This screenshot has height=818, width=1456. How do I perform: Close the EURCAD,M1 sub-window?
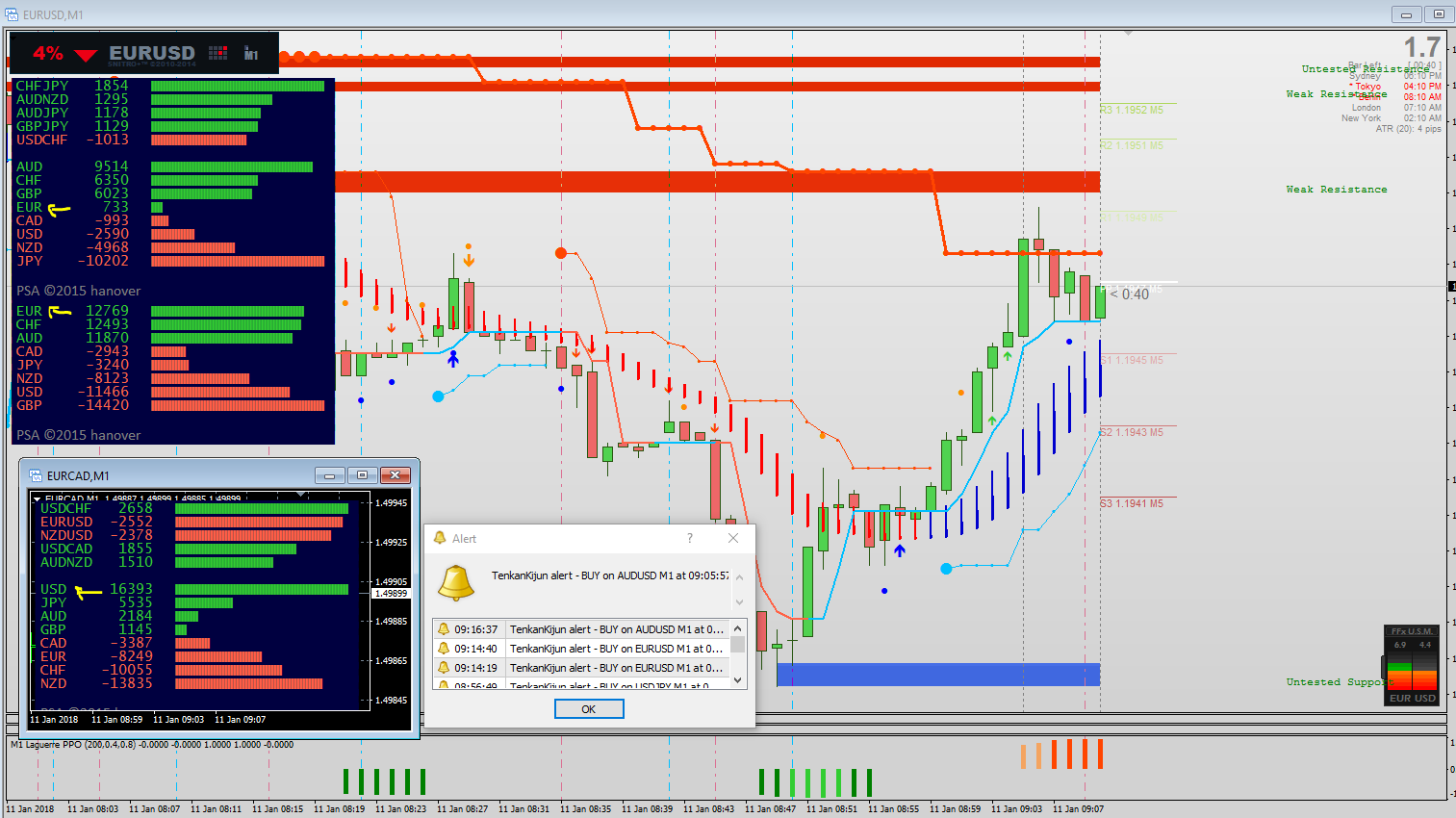(x=395, y=475)
